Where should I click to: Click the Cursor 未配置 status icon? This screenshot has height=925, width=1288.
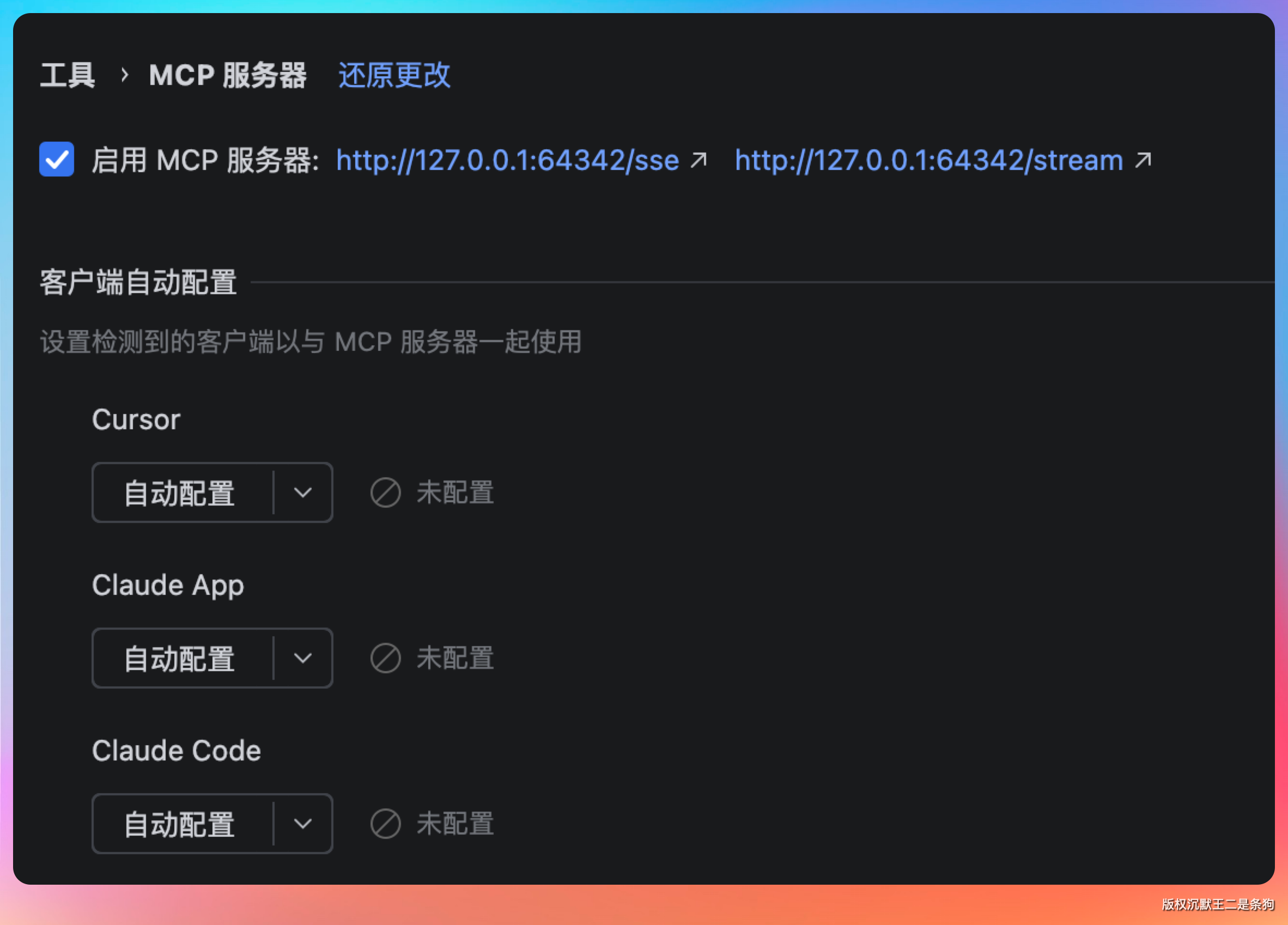(386, 492)
